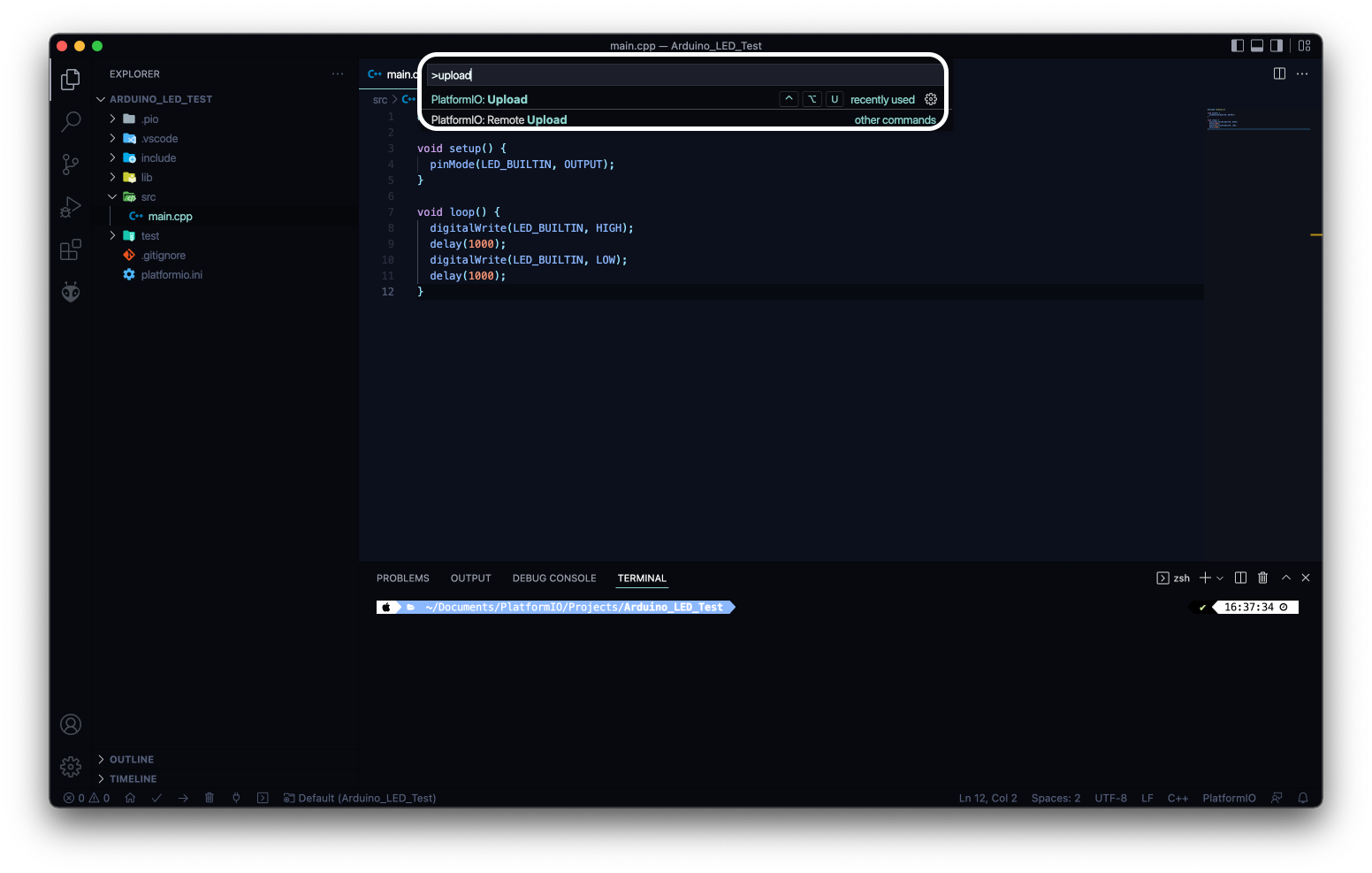This screenshot has height=873, width=1372.
Task: Open the editor More Actions ellipsis
Action: 1302,73
